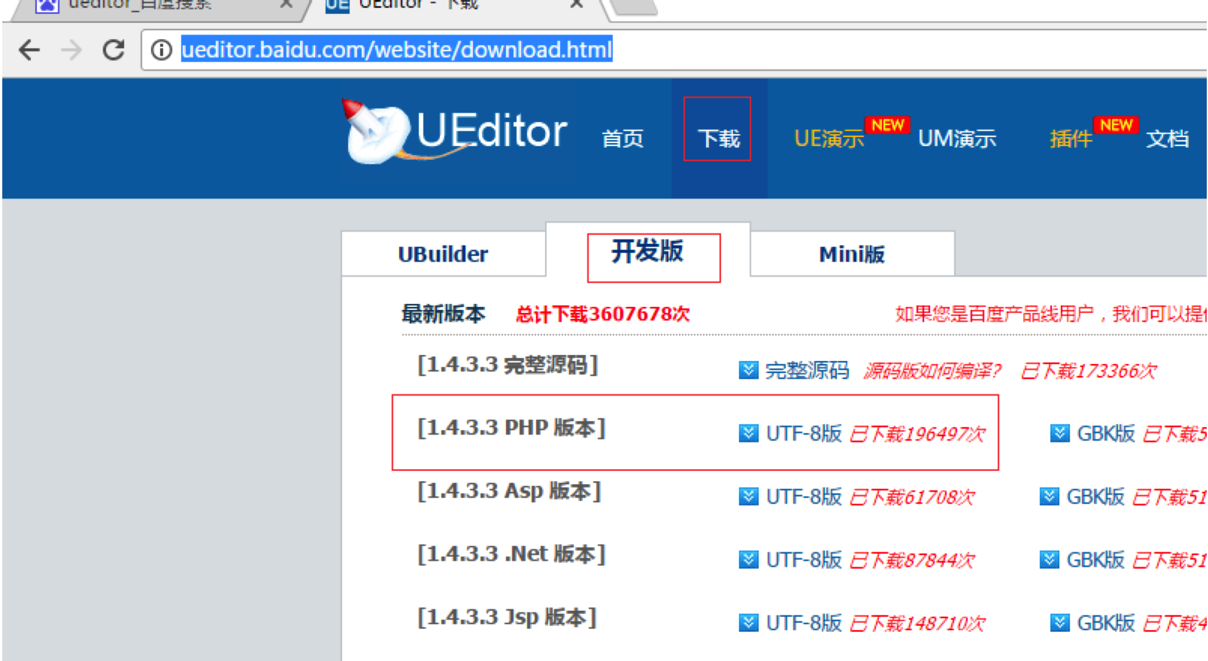
Task: Open the 首页 navigation item
Action: [x=622, y=139]
